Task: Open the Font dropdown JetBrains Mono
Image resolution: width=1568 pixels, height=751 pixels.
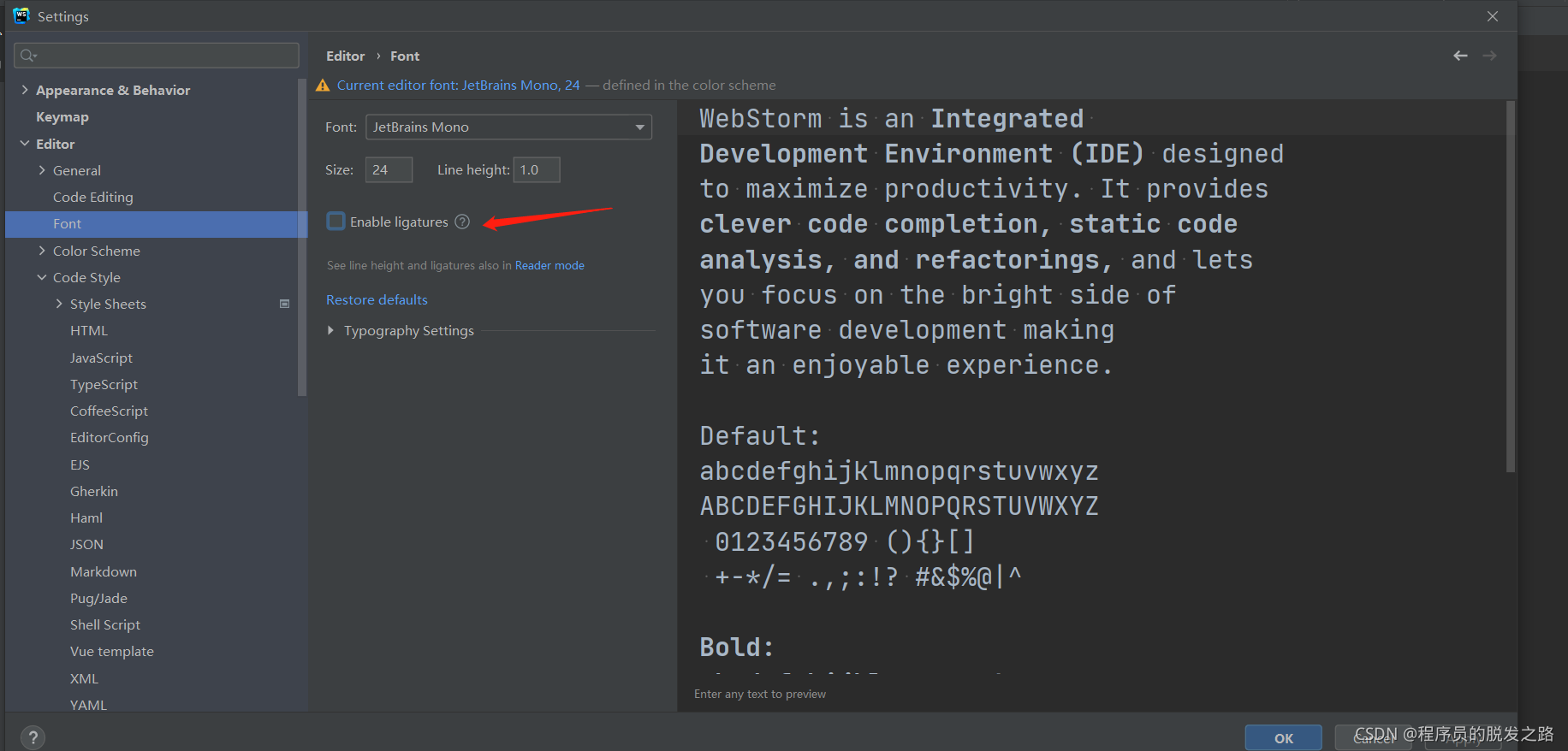Action: (x=508, y=127)
